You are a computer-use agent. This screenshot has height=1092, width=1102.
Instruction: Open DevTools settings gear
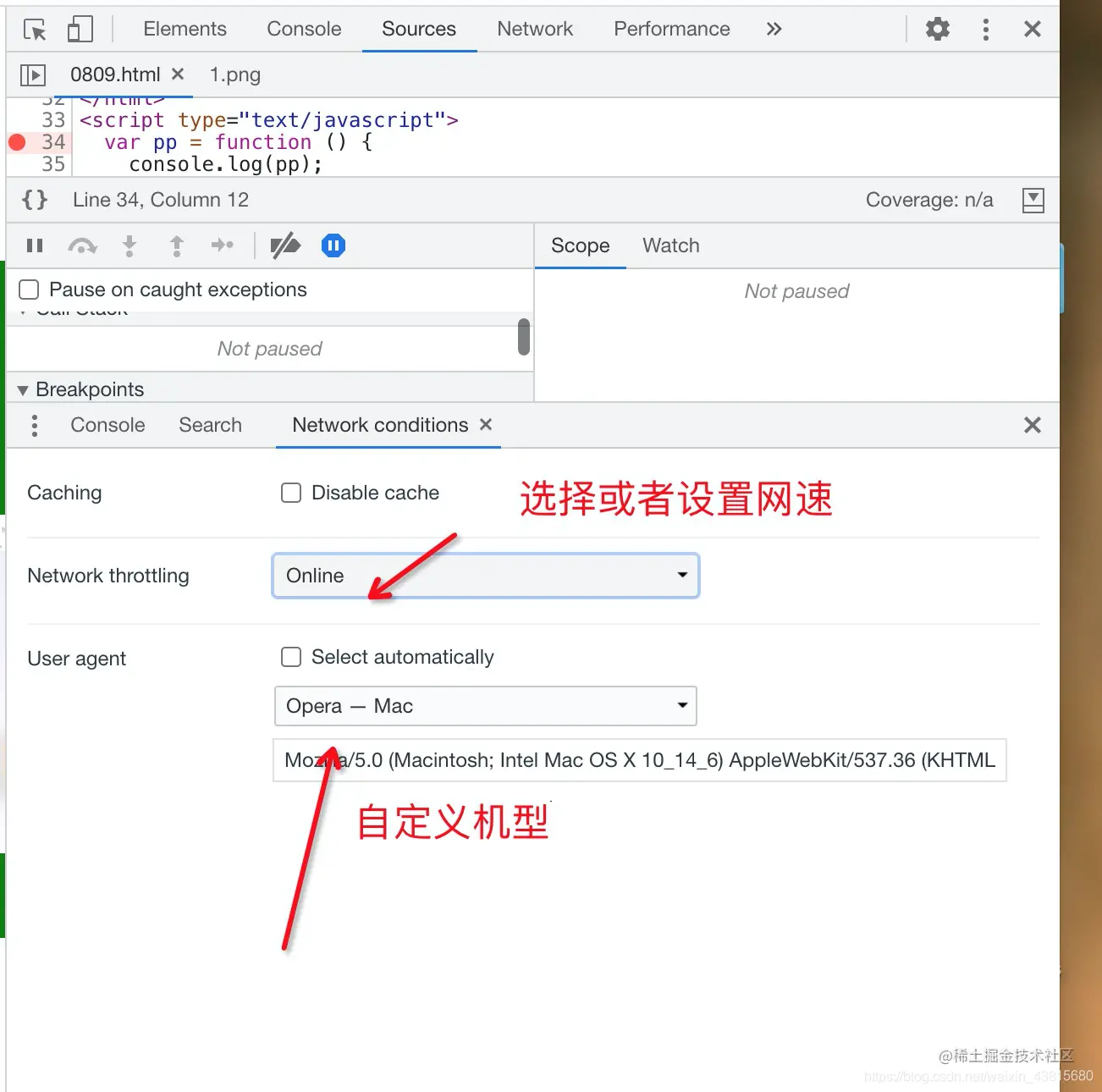(x=937, y=30)
